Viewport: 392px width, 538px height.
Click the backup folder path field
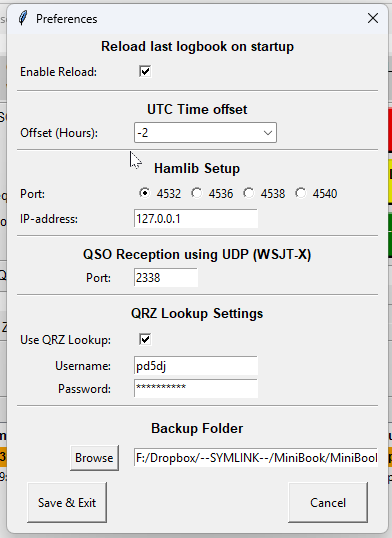[x=256, y=458]
